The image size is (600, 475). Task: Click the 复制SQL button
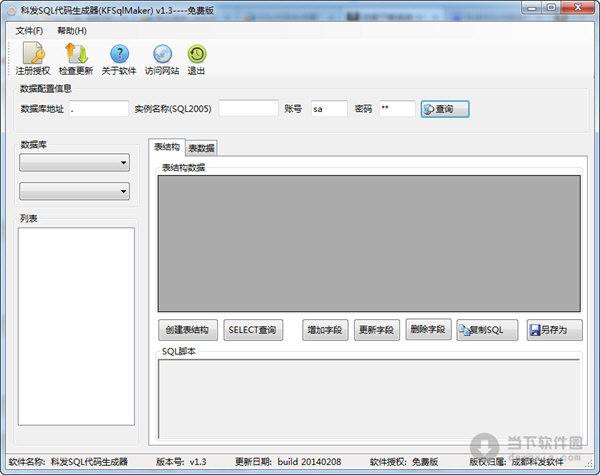[487, 330]
